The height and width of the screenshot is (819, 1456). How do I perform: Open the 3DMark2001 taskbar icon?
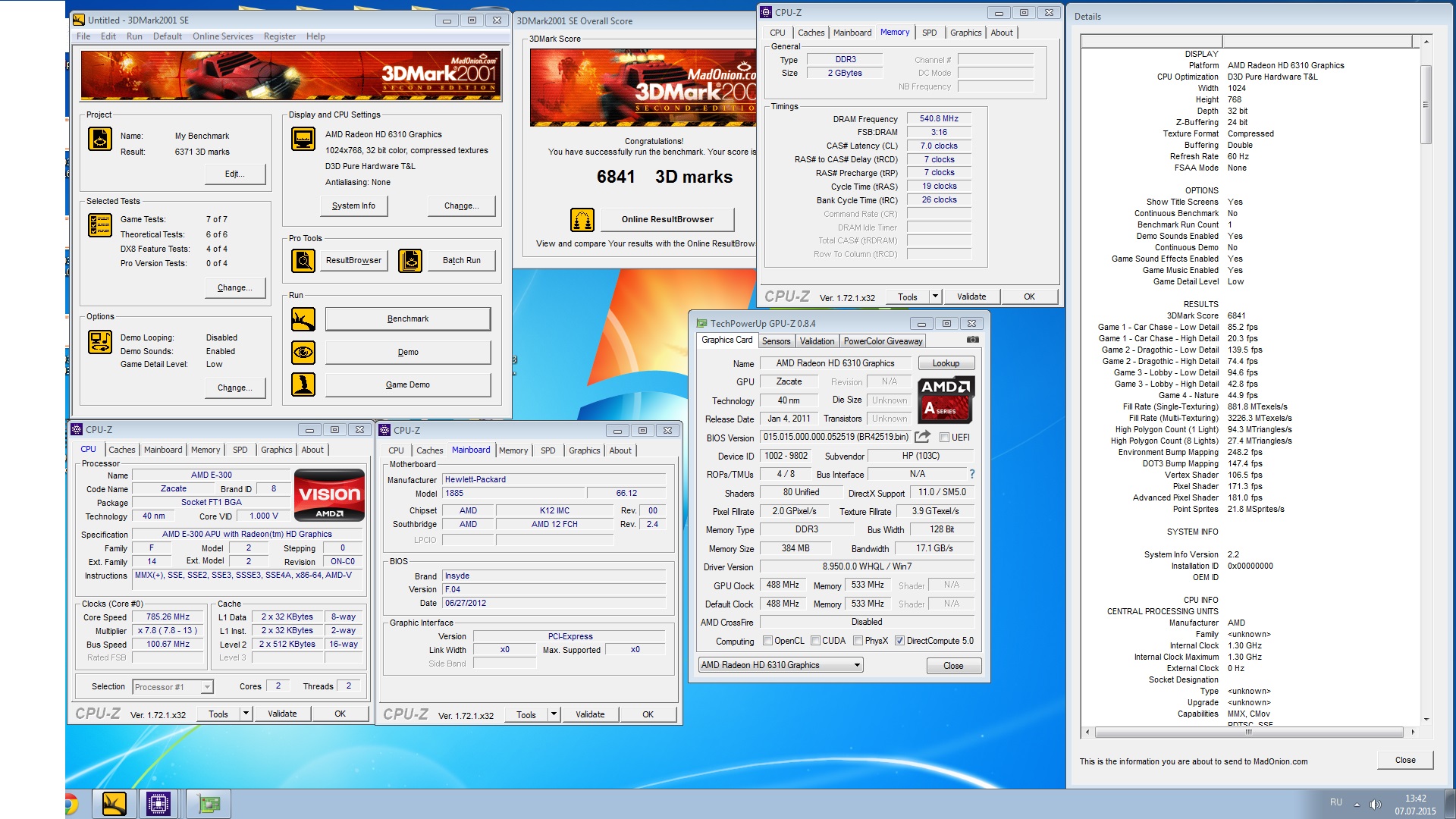(115, 804)
